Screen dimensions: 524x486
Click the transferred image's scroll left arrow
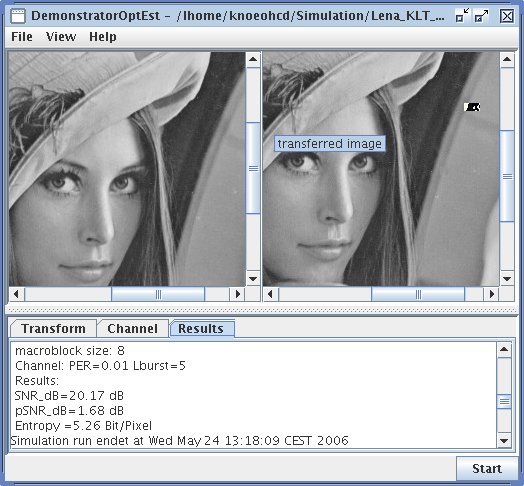pyautogui.click(x=271, y=294)
